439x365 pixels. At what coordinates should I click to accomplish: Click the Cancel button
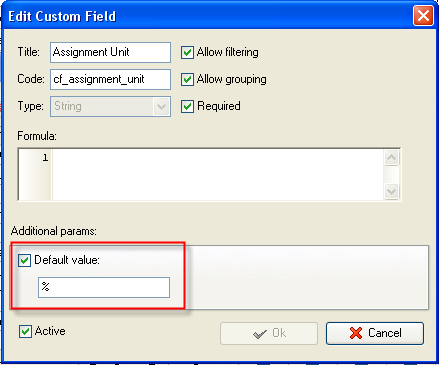pos(375,333)
